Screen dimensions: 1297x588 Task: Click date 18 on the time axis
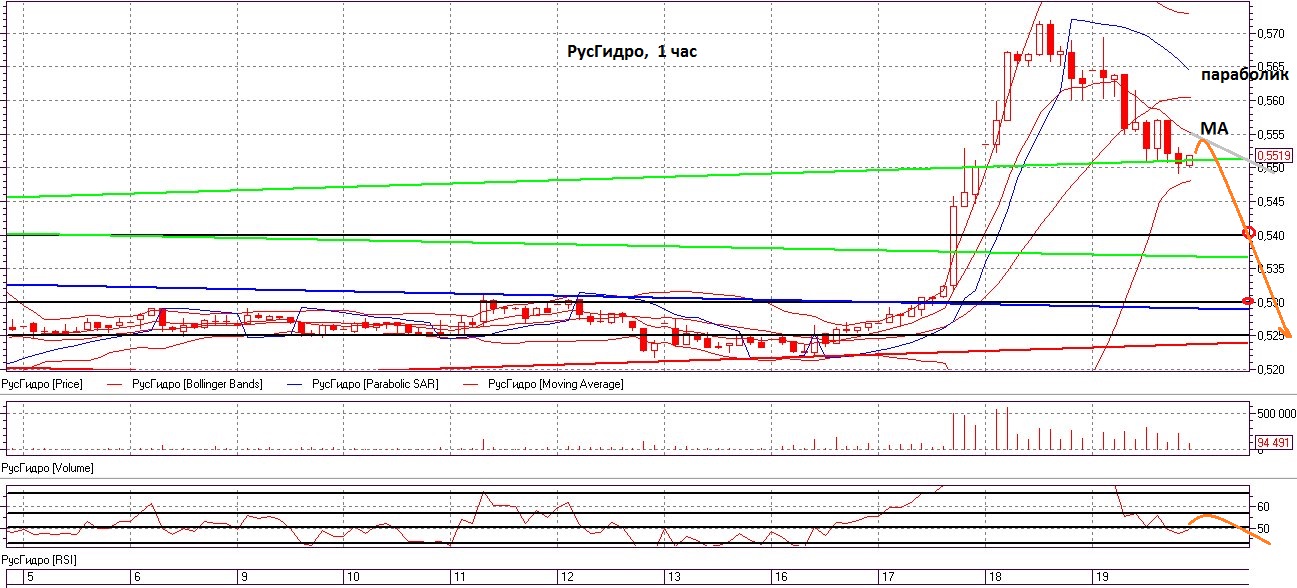tap(996, 577)
